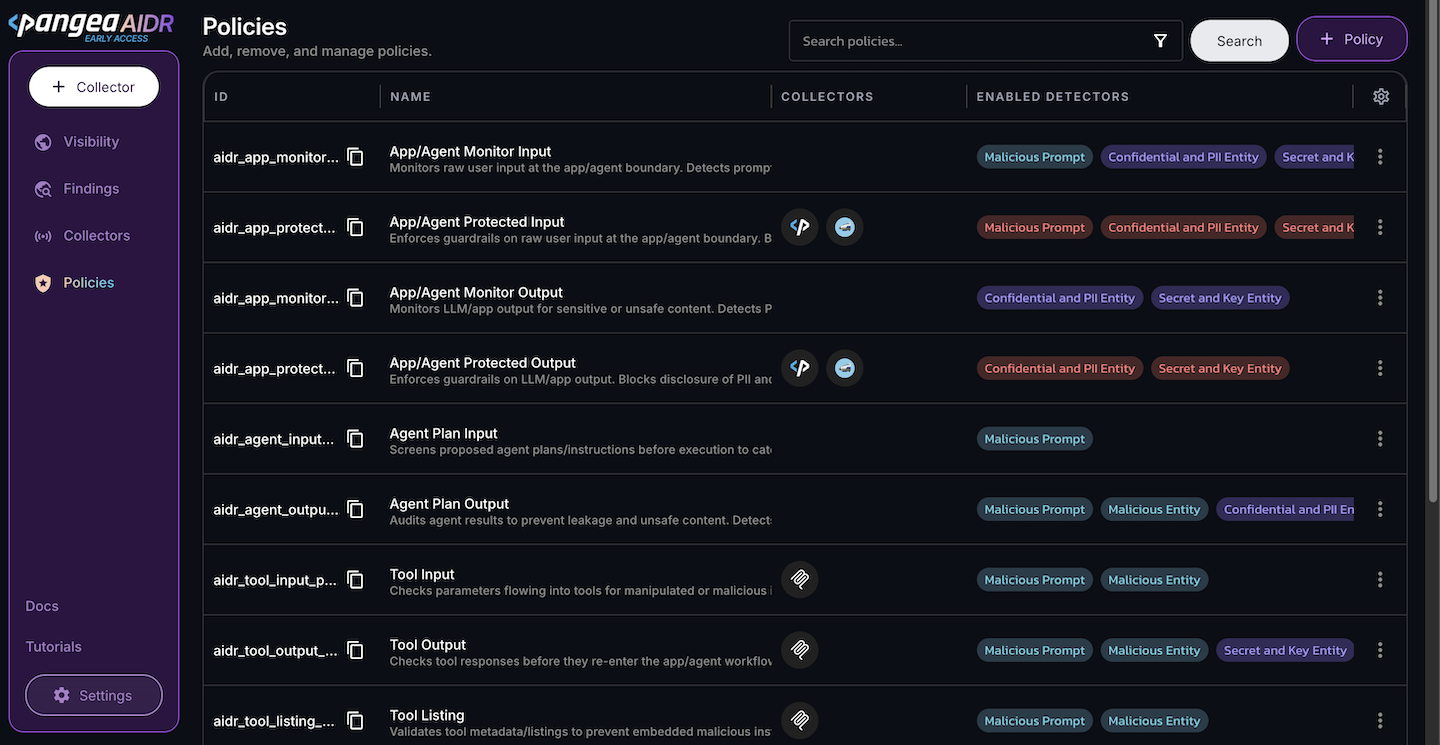This screenshot has width=1440, height=745.
Task: Add a new Collector via the sidebar button
Action: point(94,87)
